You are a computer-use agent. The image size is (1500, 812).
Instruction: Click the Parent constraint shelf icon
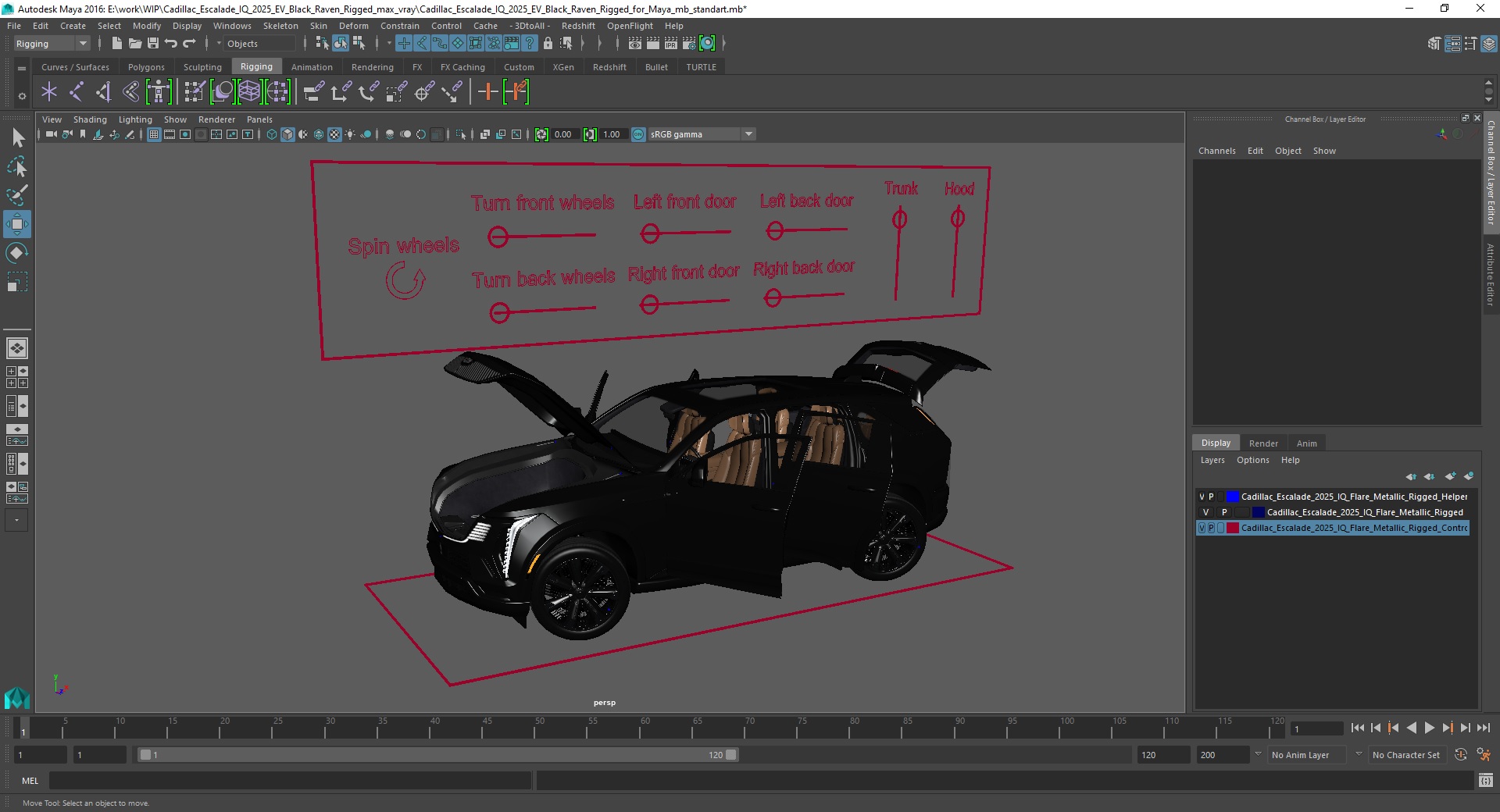coord(313,92)
